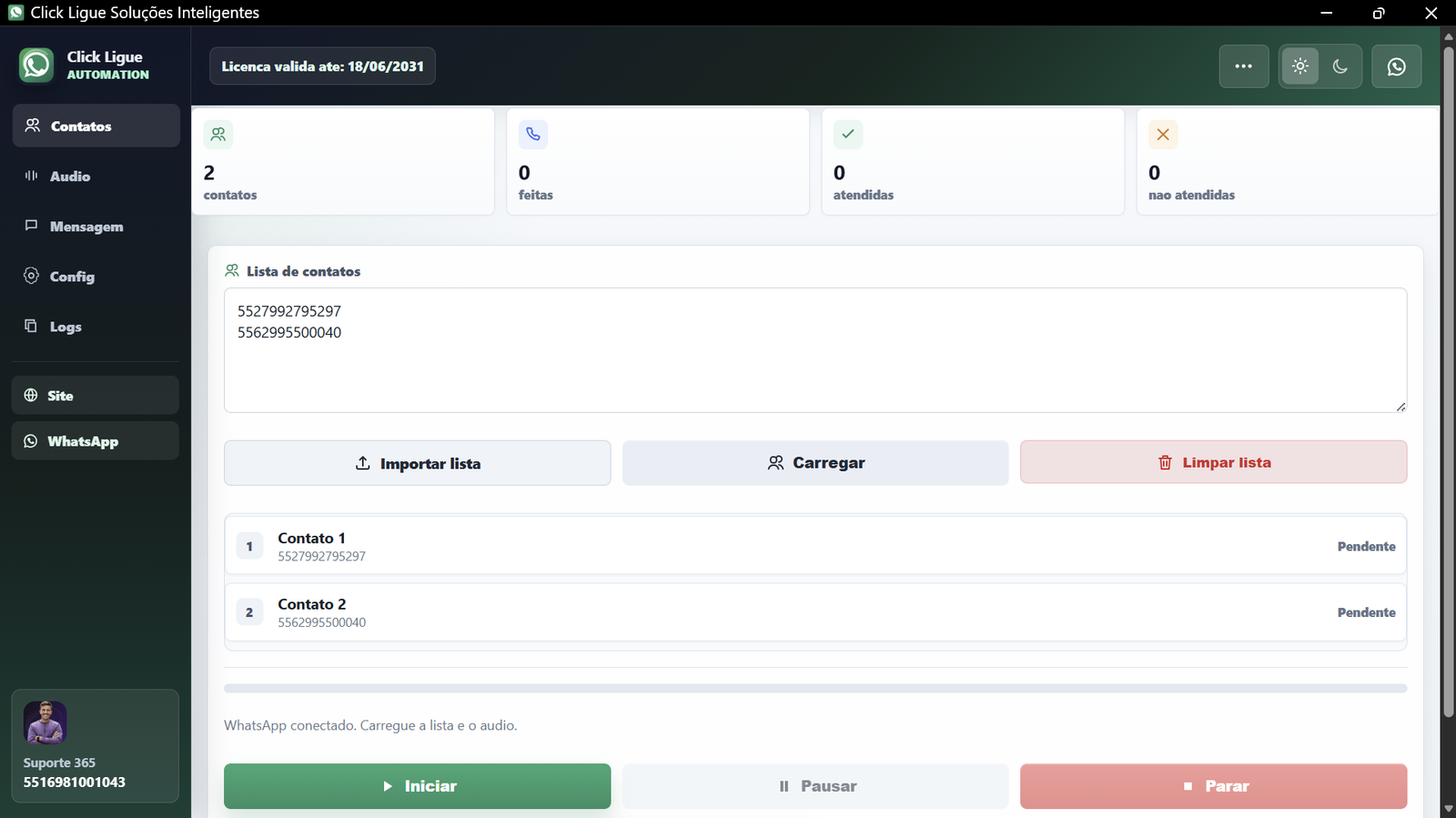Click the Pausar button
Screen dimensions: 1456x818
tap(815, 786)
